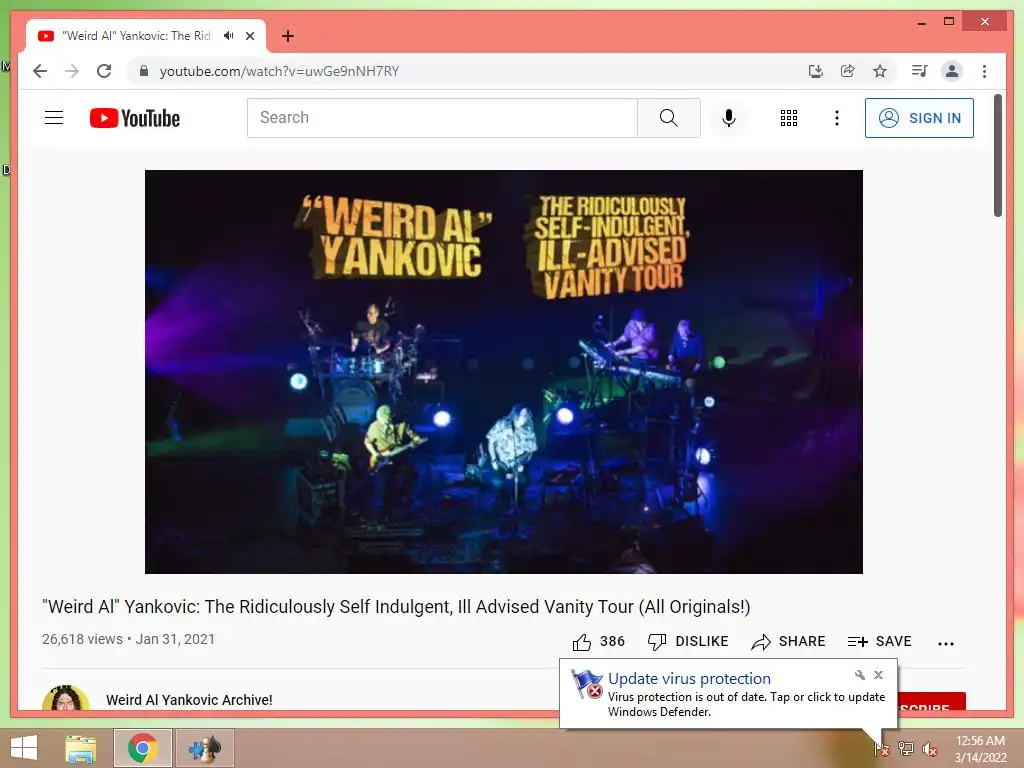Mute the tab using the speaker icon
The width and height of the screenshot is (1024, 768).
pyautogui.click(x=228, y=36)
